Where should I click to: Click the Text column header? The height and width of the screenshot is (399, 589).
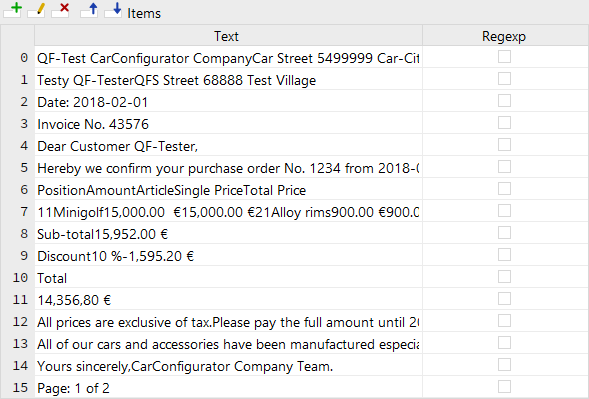point(228,36)
